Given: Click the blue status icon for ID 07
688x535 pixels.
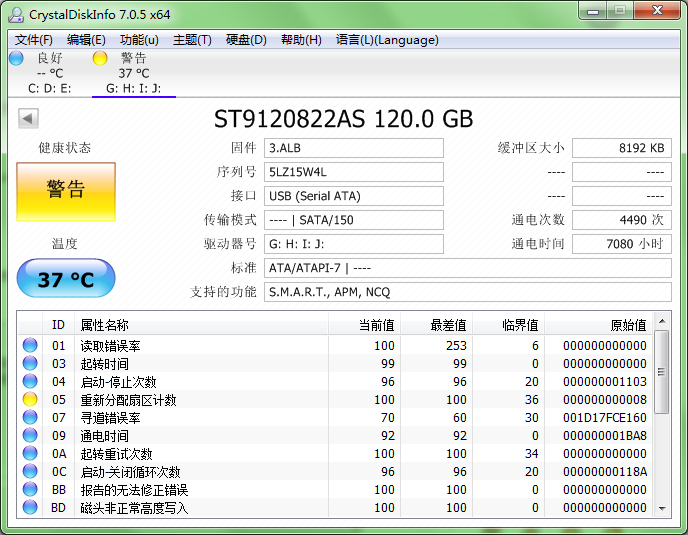Looking at the screenshot, I should 30,417.
